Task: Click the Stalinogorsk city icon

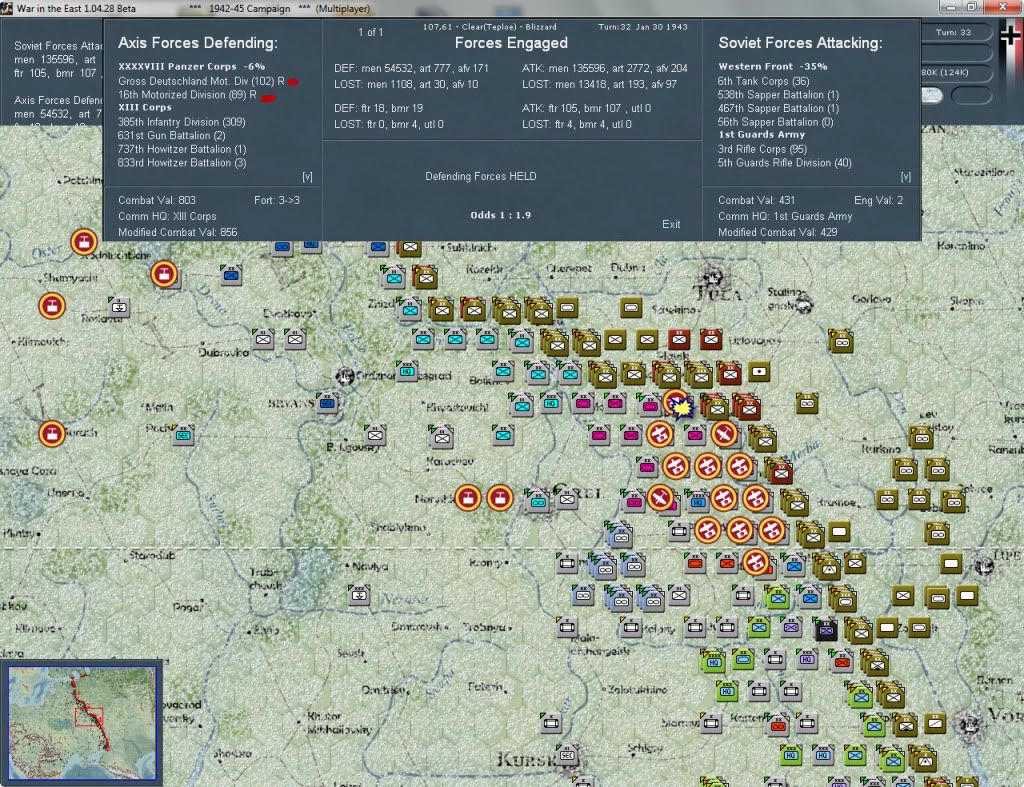Action: (x=804, y=304)
